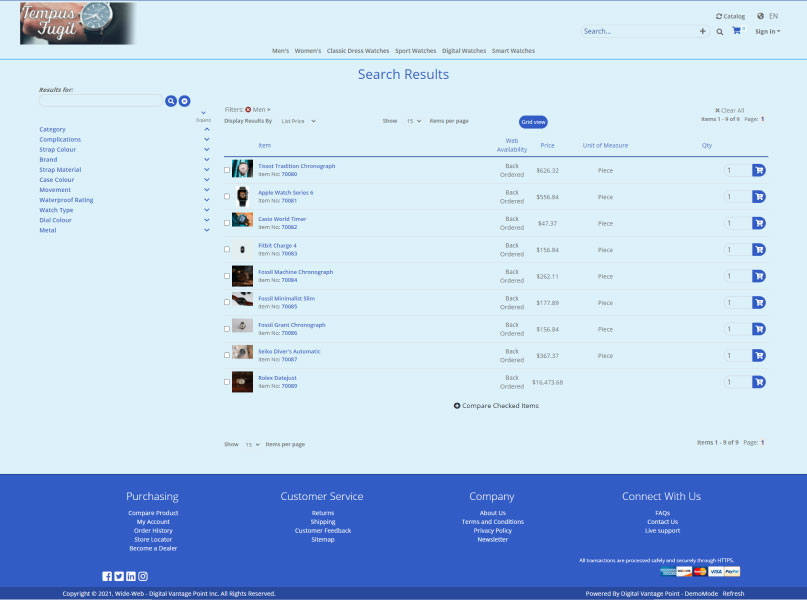The image size is (807, 600).
Task: Click the header search magnifier icon
Action: [x=719, y=32]
